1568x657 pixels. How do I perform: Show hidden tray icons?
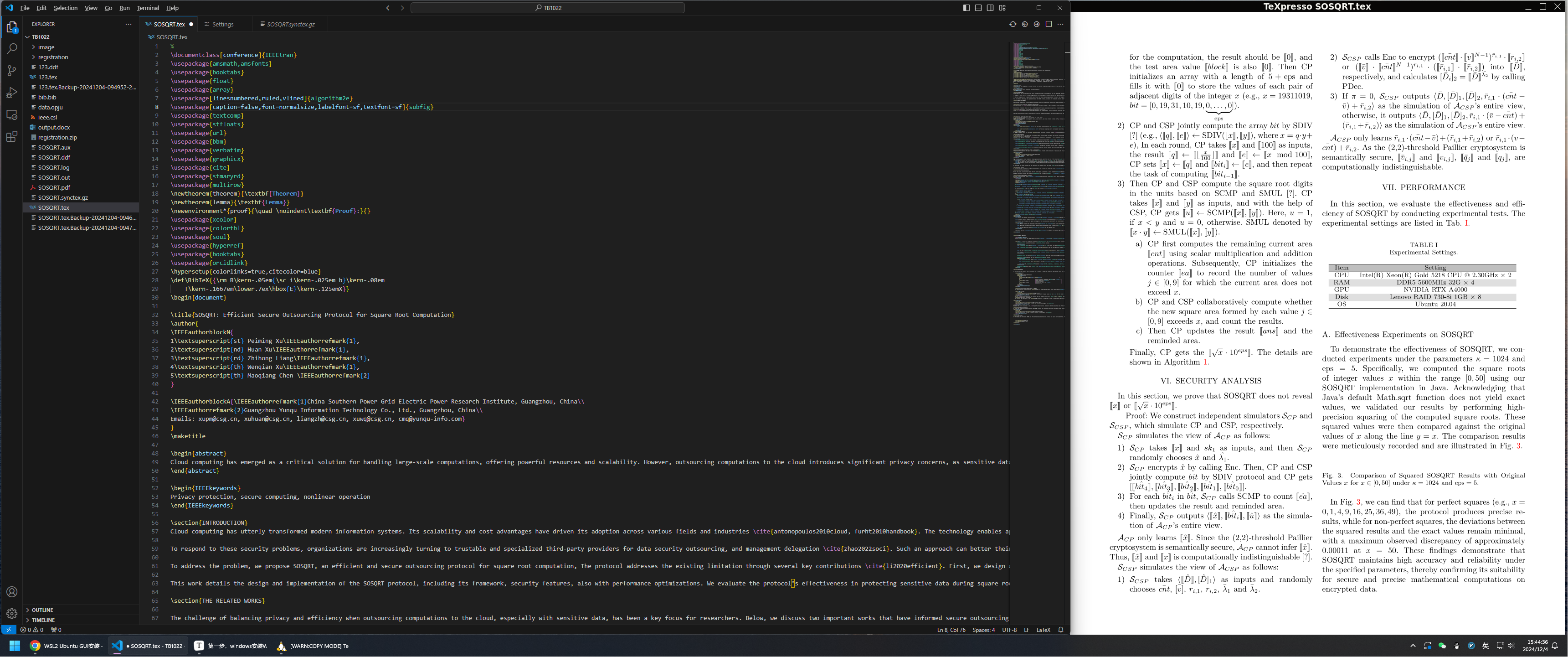(x=1413, y=646)
